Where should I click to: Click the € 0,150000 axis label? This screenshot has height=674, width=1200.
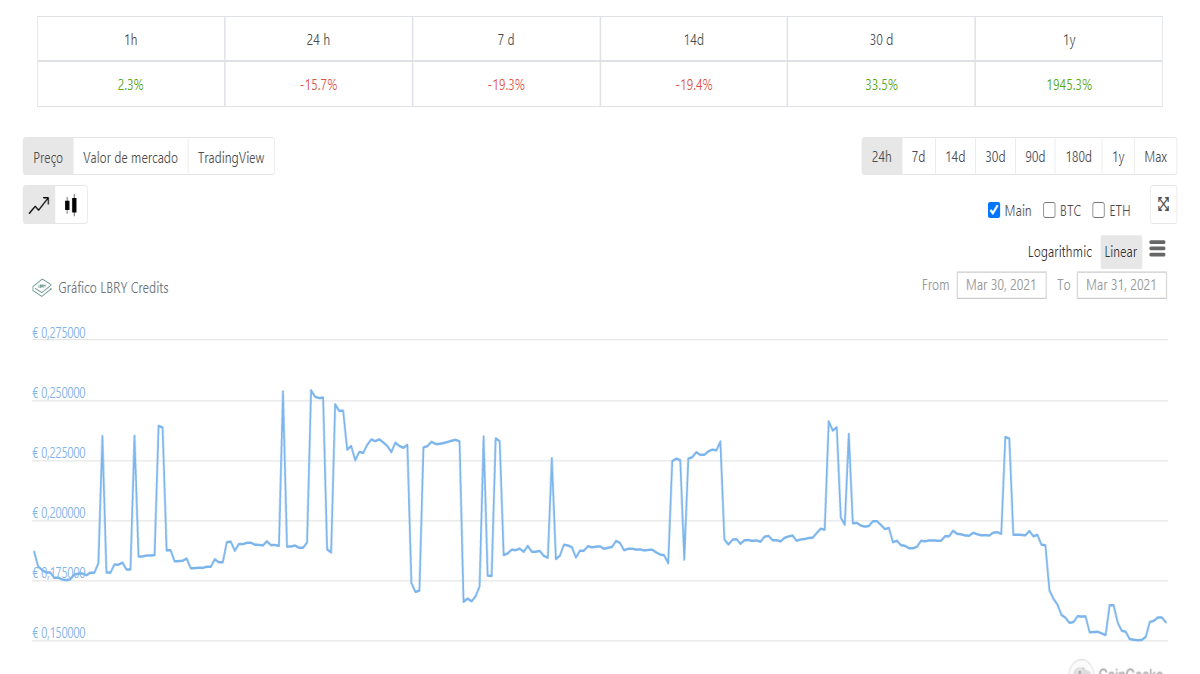[59, 633]
